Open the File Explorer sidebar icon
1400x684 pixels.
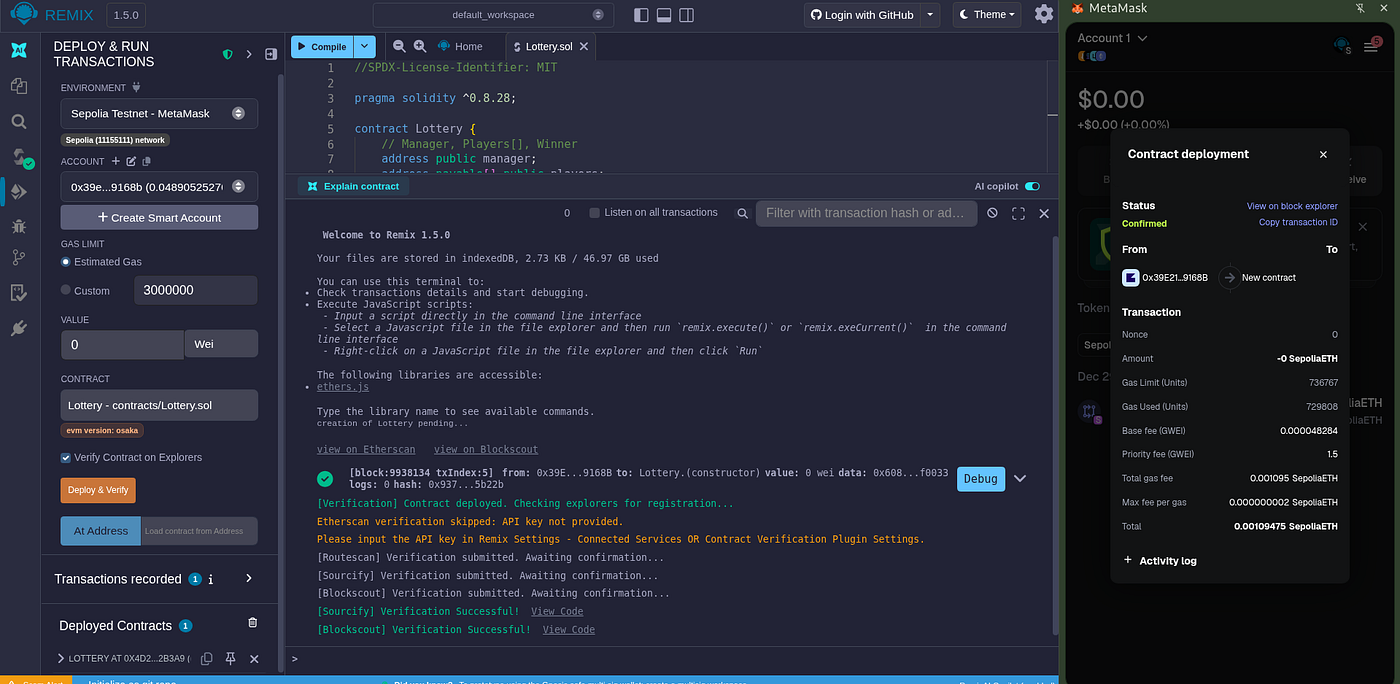click(19, 87)
